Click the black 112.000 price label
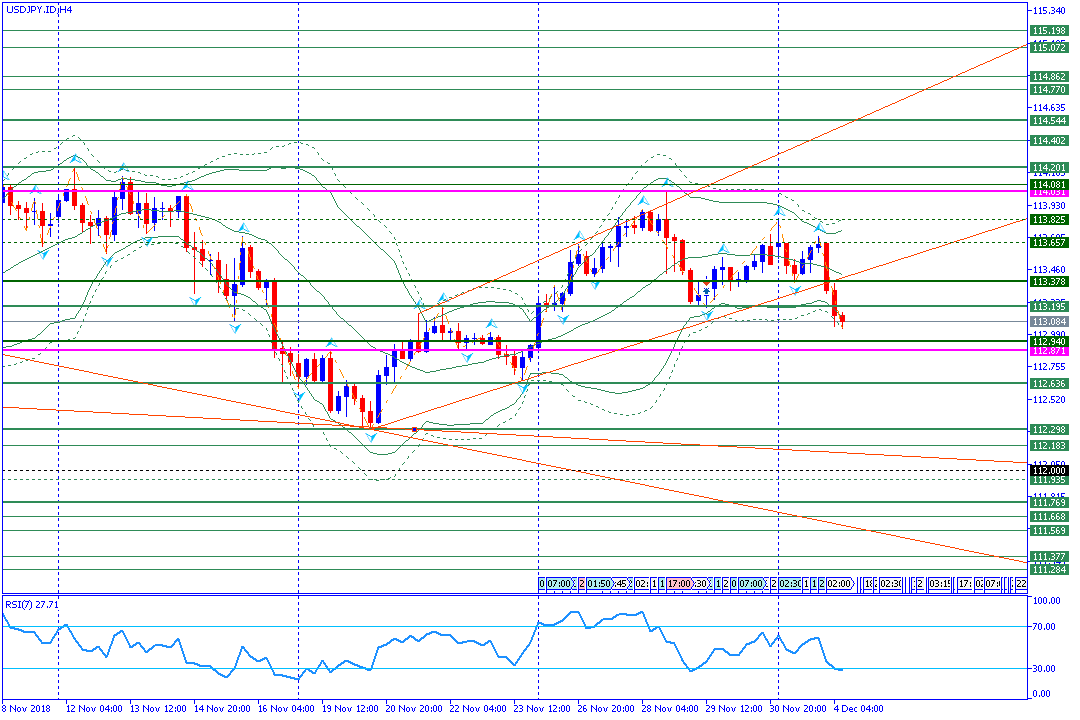1080x720 pixels. (1049, 470)
